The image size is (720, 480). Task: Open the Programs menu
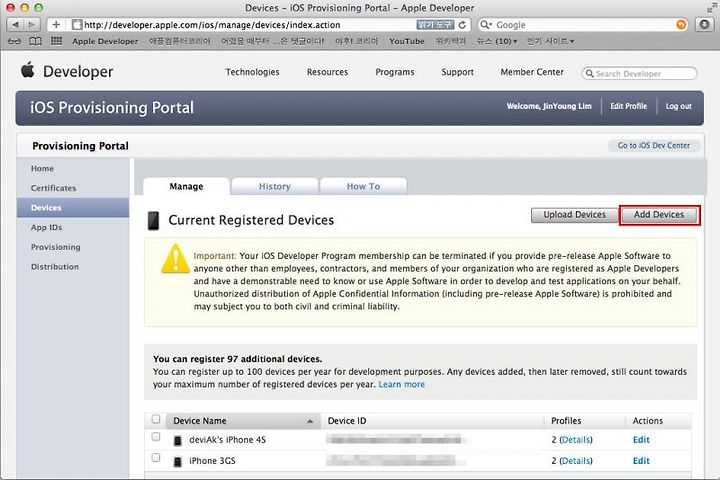pyautogui.click(x=395, y=72)
